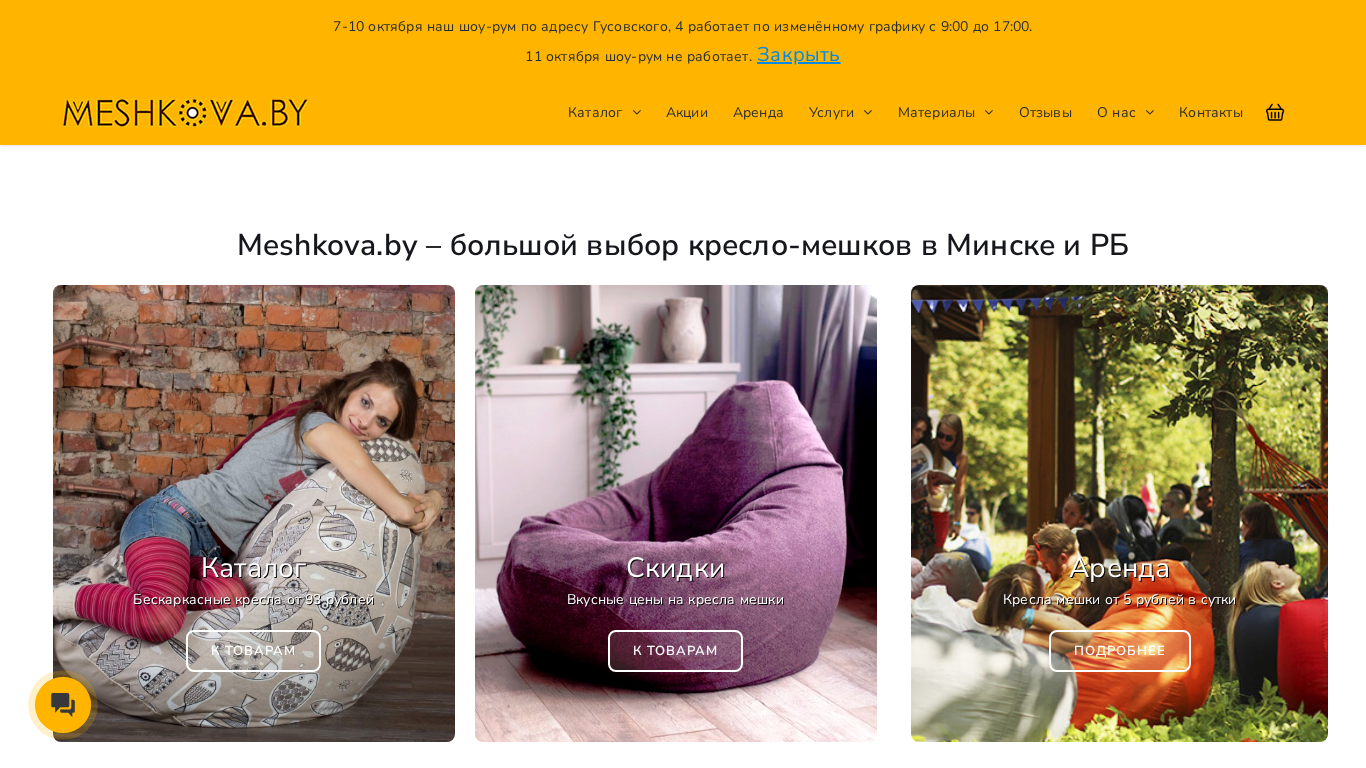The image size is (1366, 768).
Task: Open the Аренда menu item
Action: click(758, 112)
